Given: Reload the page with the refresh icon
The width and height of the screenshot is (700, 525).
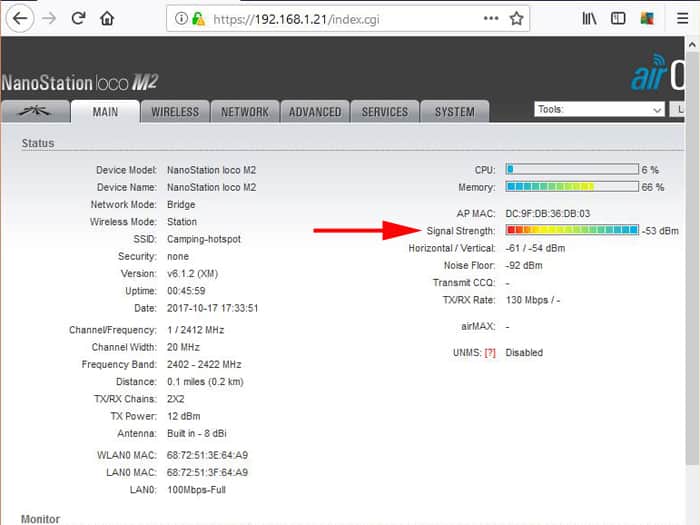Looking at the screenshot, I should point(79,18).
